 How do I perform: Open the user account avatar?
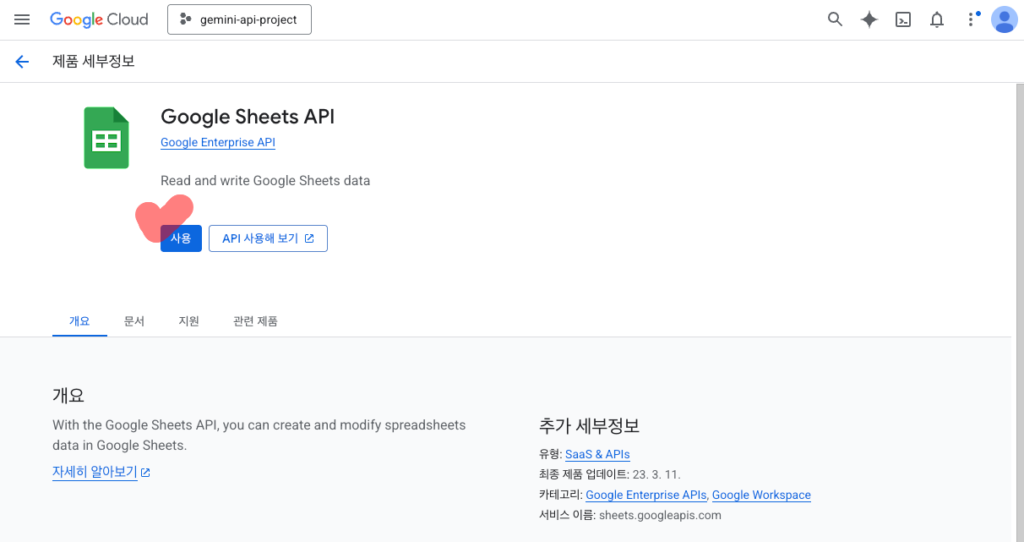point(1003,20)
